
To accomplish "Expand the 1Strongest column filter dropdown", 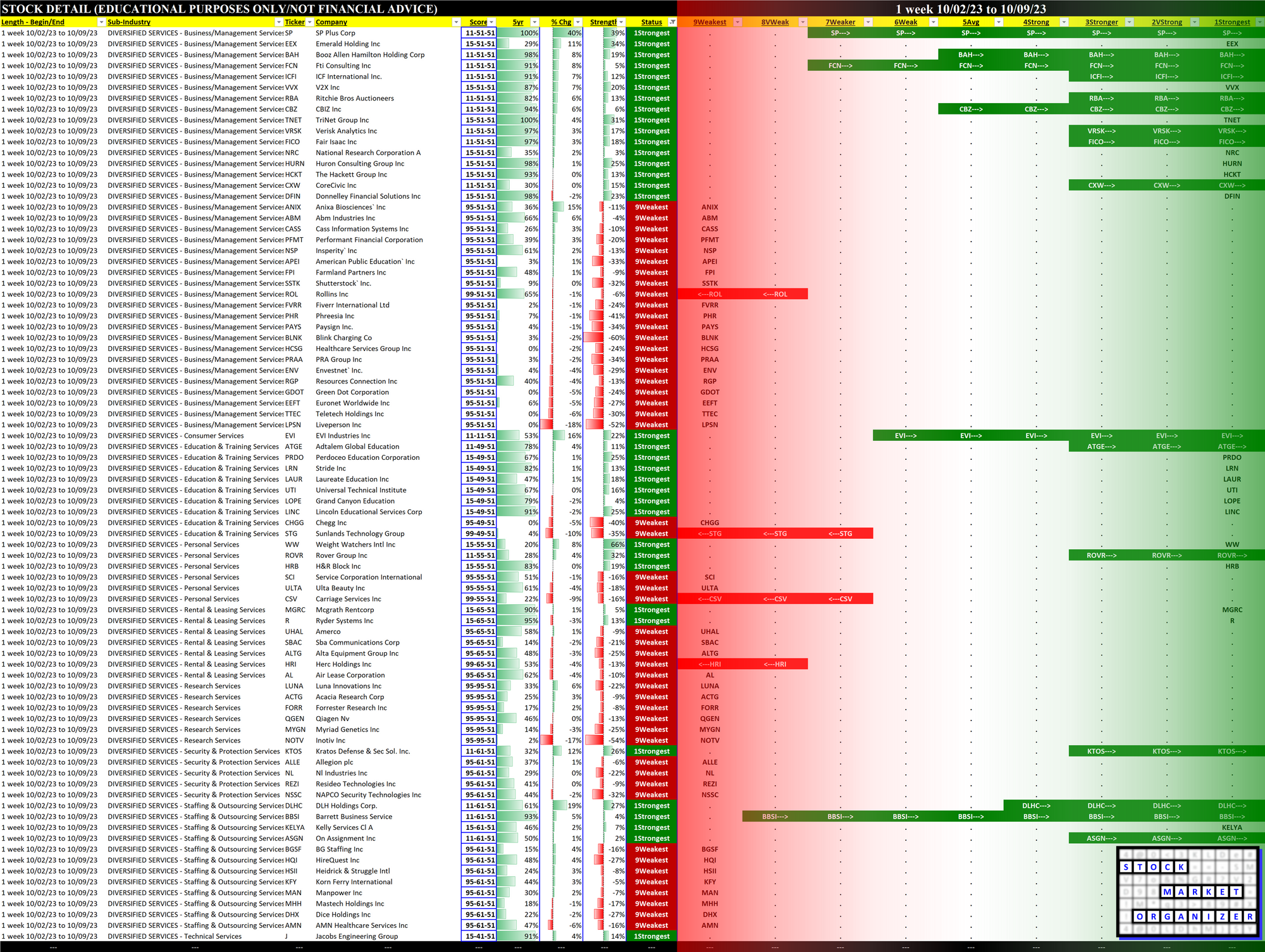I will [1259, 22].
